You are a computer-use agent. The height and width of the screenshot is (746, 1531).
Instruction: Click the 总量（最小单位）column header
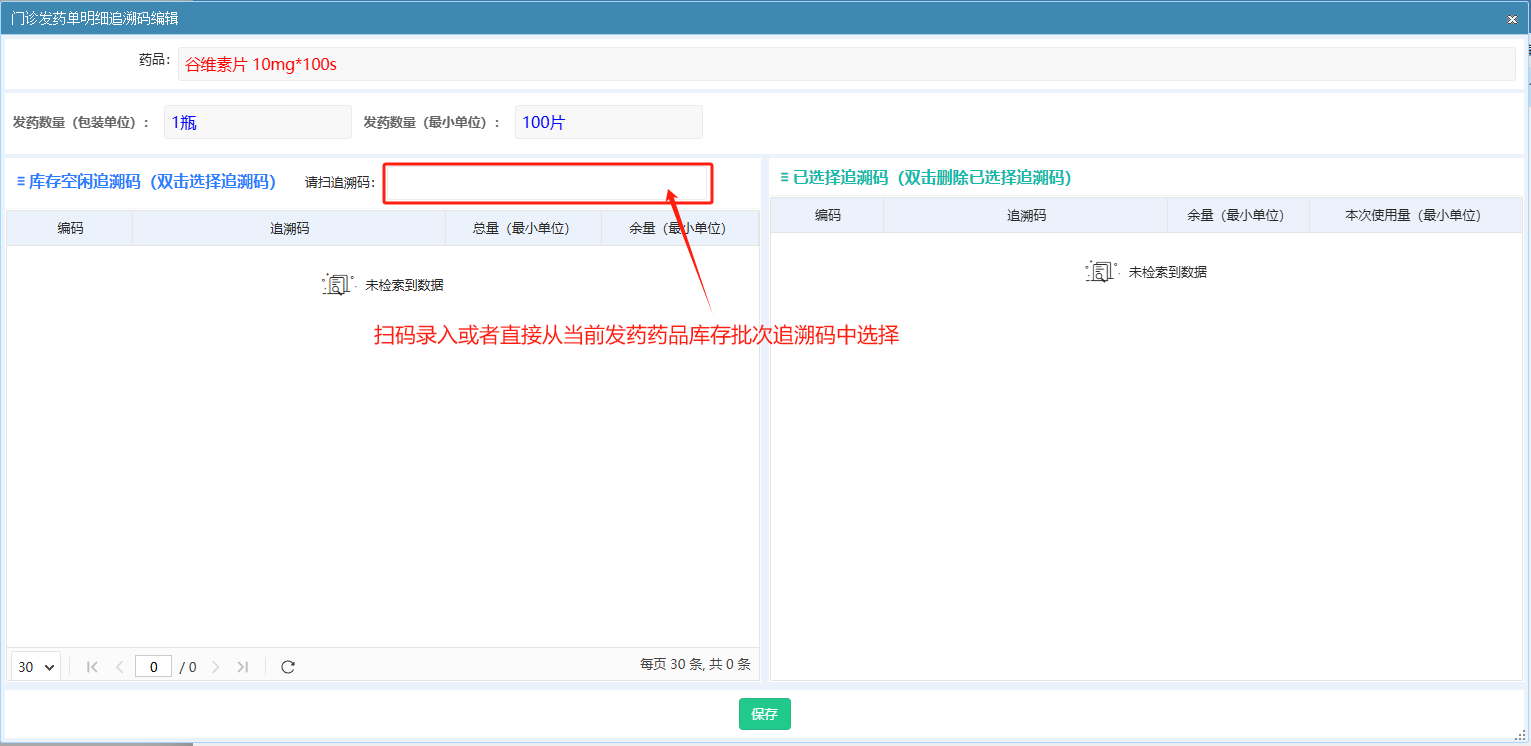tap(523, 228)
